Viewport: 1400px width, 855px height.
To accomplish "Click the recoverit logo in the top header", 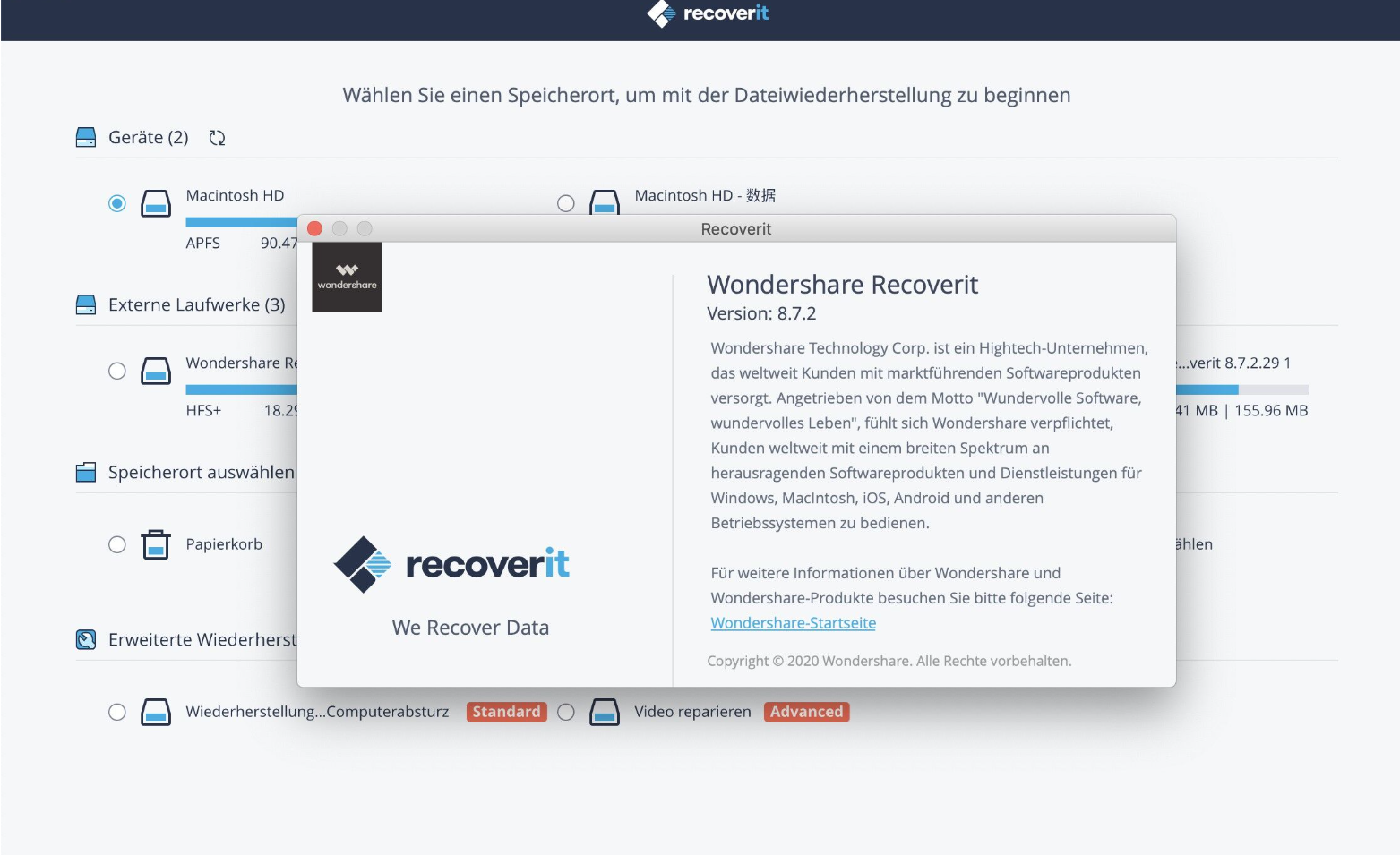I will click(708, 13).
